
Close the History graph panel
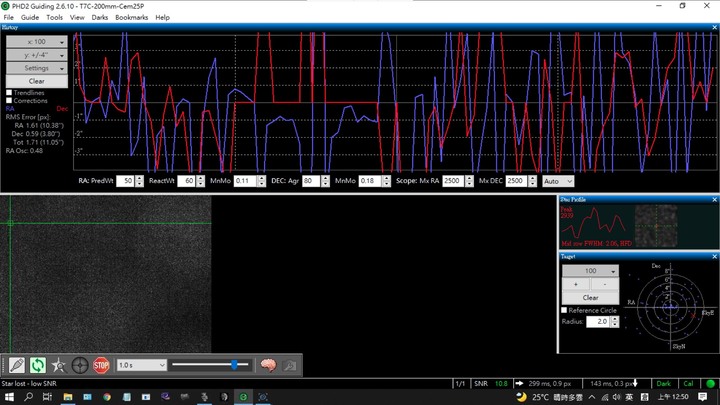714,28
